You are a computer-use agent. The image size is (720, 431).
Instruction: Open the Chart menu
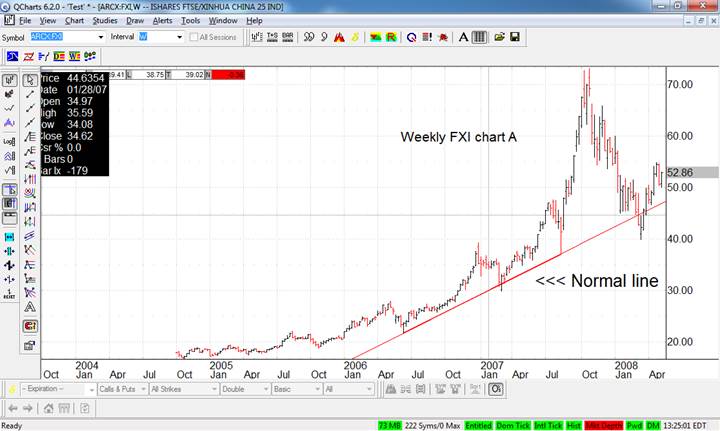tap(74, 21)
